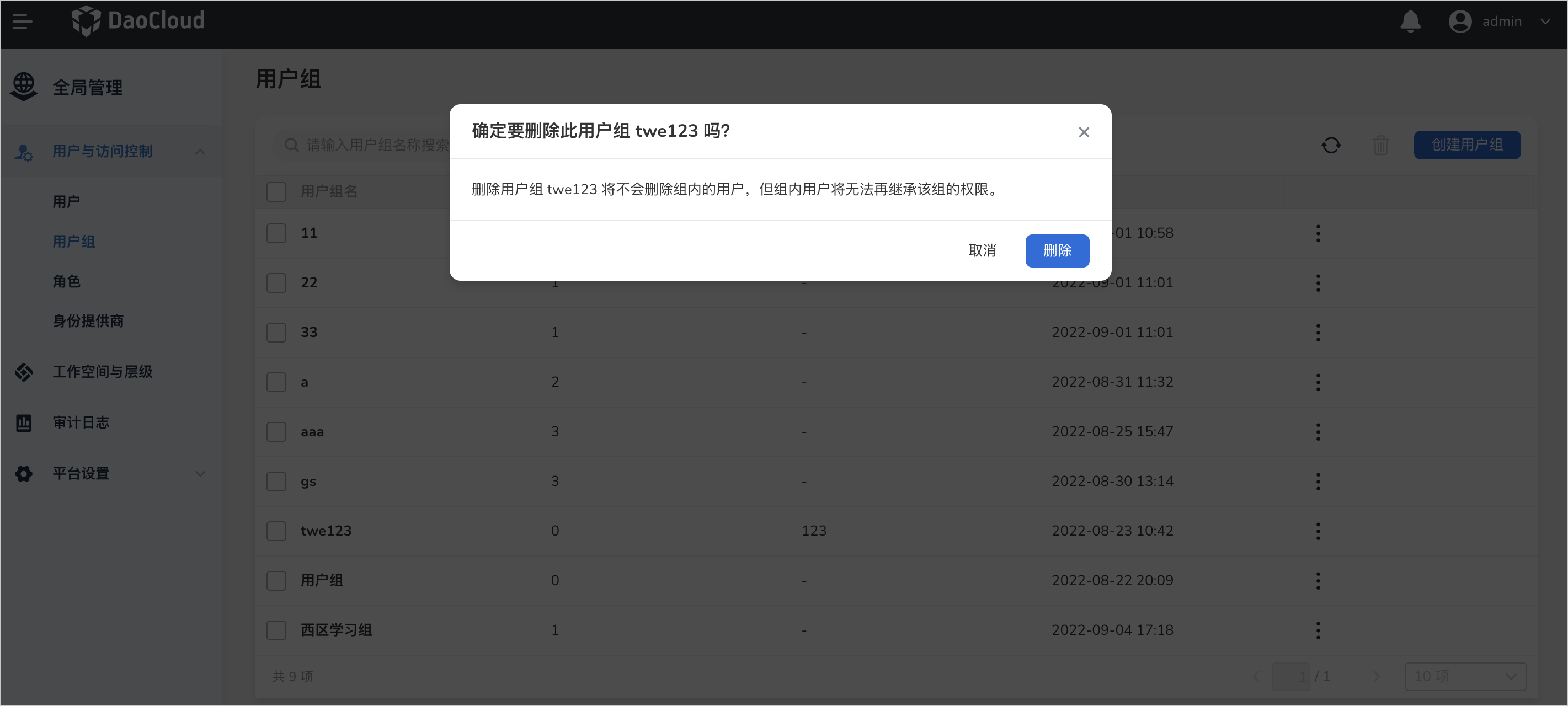Select the 用户组 sidebar item

[x=73, y=241]
